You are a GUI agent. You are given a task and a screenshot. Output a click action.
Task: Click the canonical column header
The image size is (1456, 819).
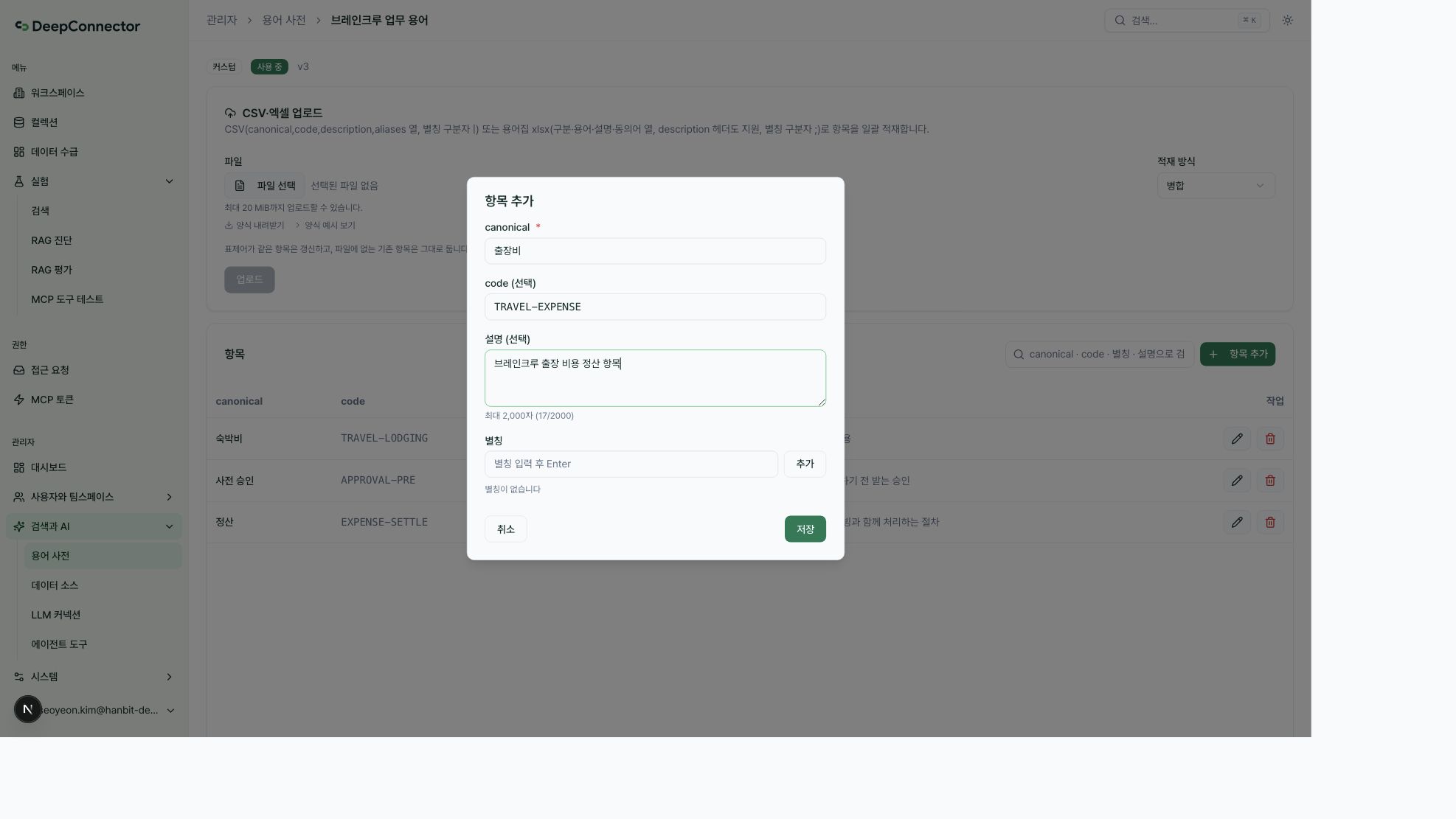coord(239,401)
